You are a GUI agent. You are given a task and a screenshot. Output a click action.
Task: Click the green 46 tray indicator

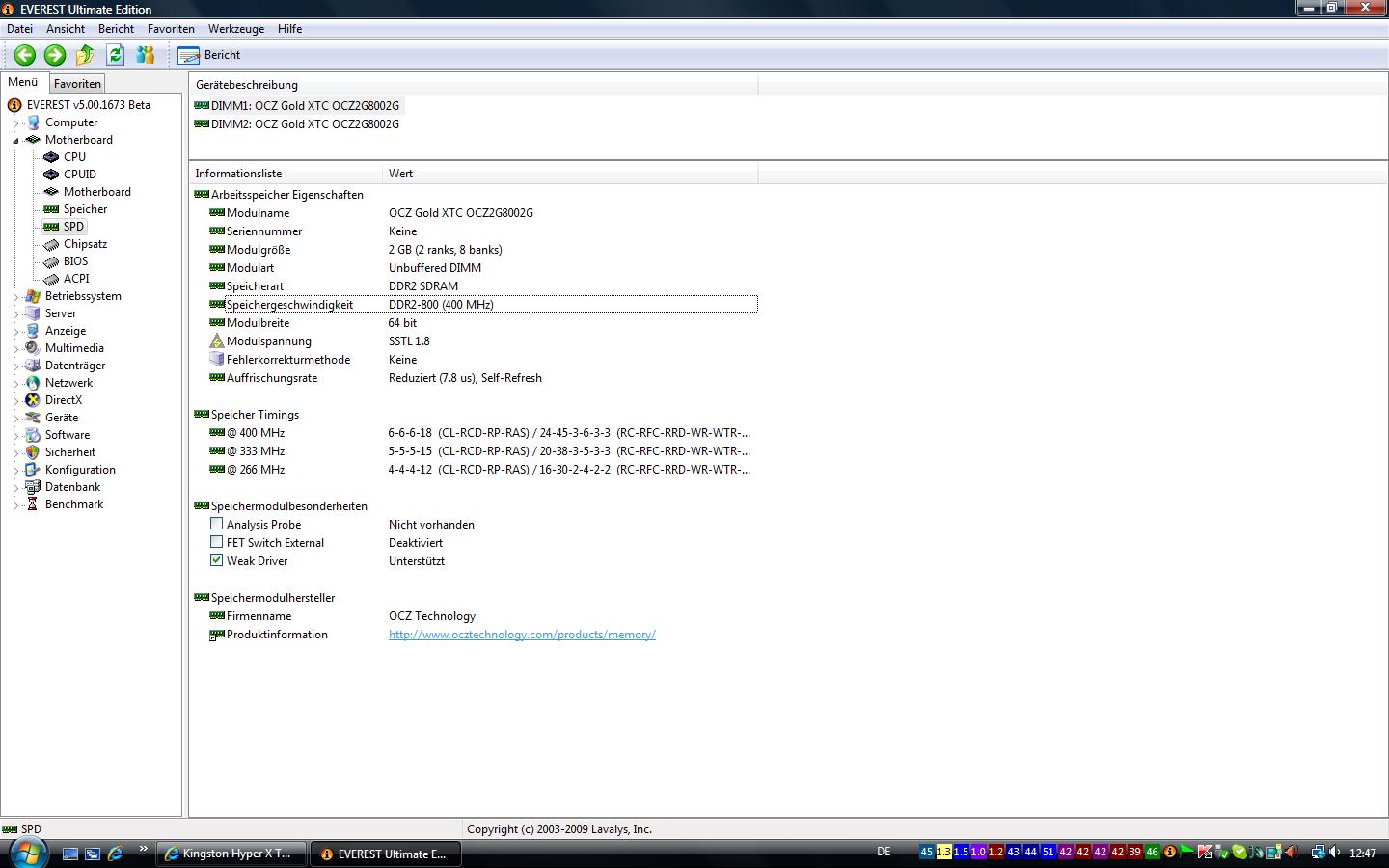coord(1152,853)
